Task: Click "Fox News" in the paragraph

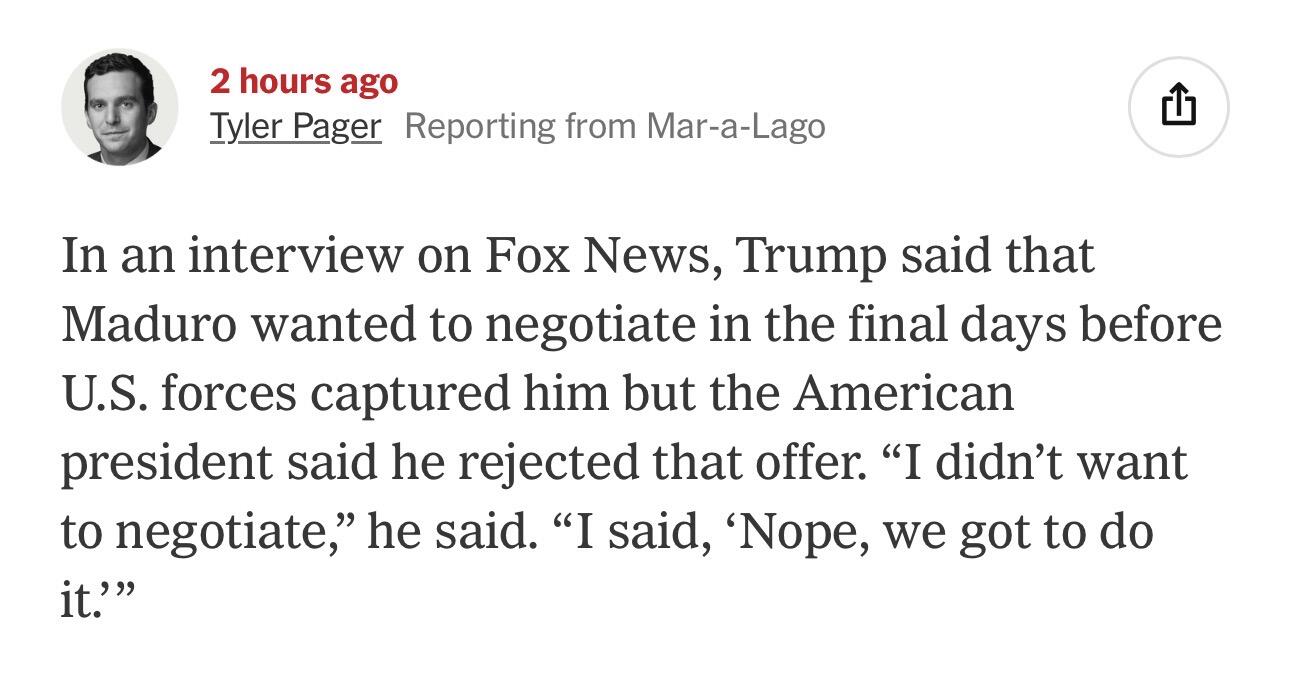Action: (x=597, y=256)
